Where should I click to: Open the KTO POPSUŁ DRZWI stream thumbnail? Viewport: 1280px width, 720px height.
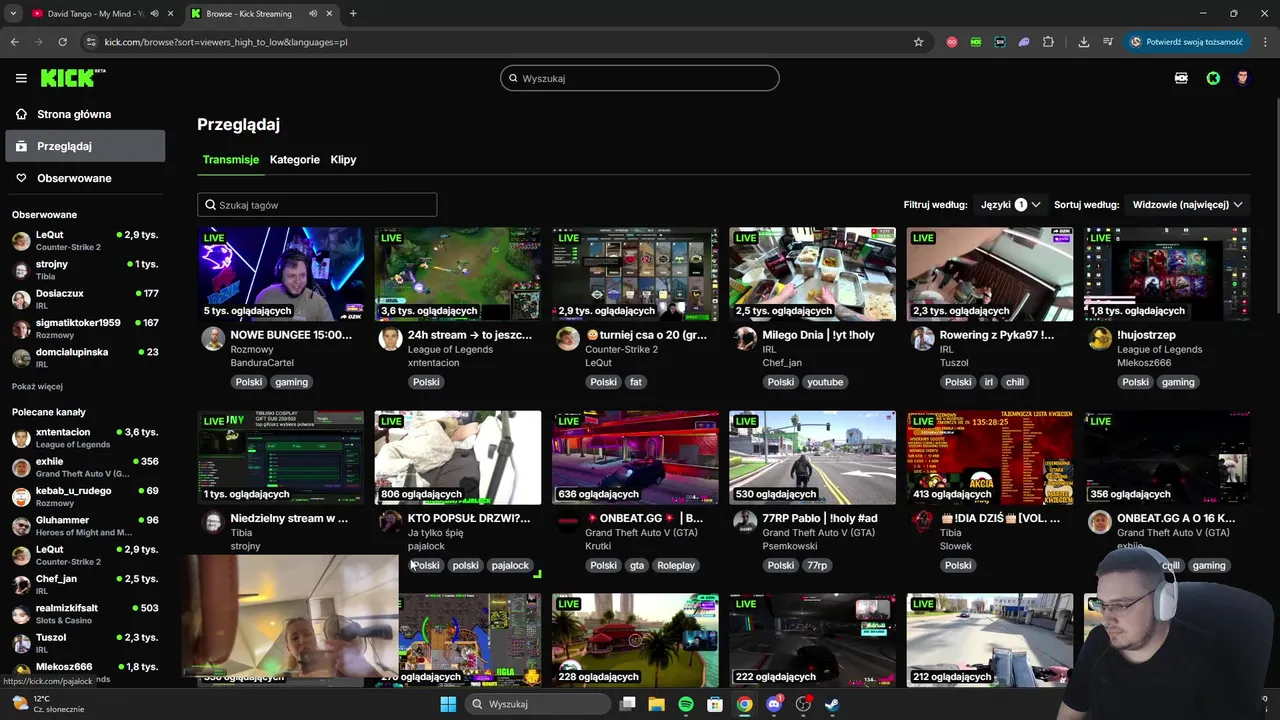pyautogui.click(x=458, y=457)
